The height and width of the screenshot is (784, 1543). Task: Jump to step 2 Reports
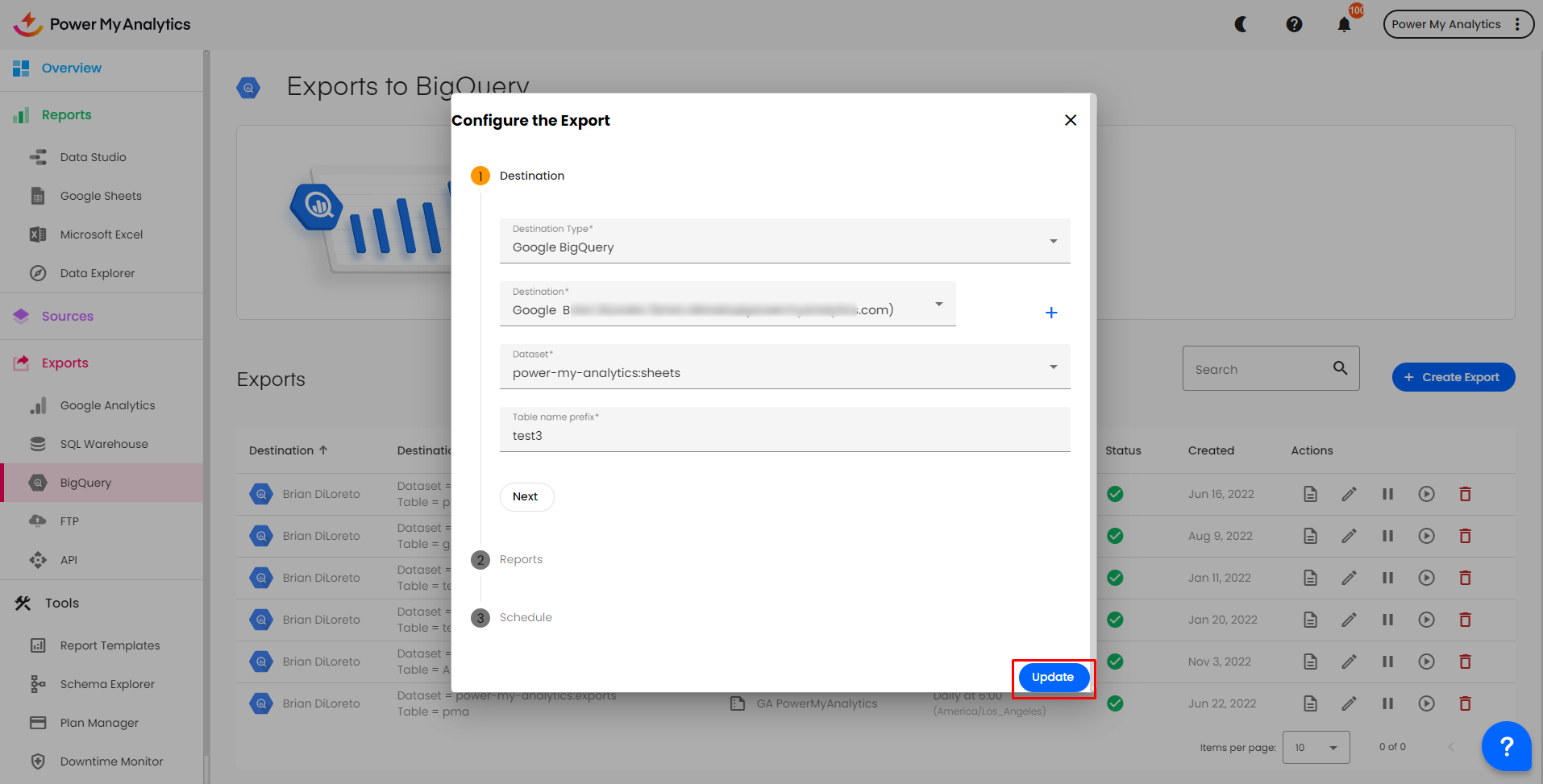[x=520, y=559]
